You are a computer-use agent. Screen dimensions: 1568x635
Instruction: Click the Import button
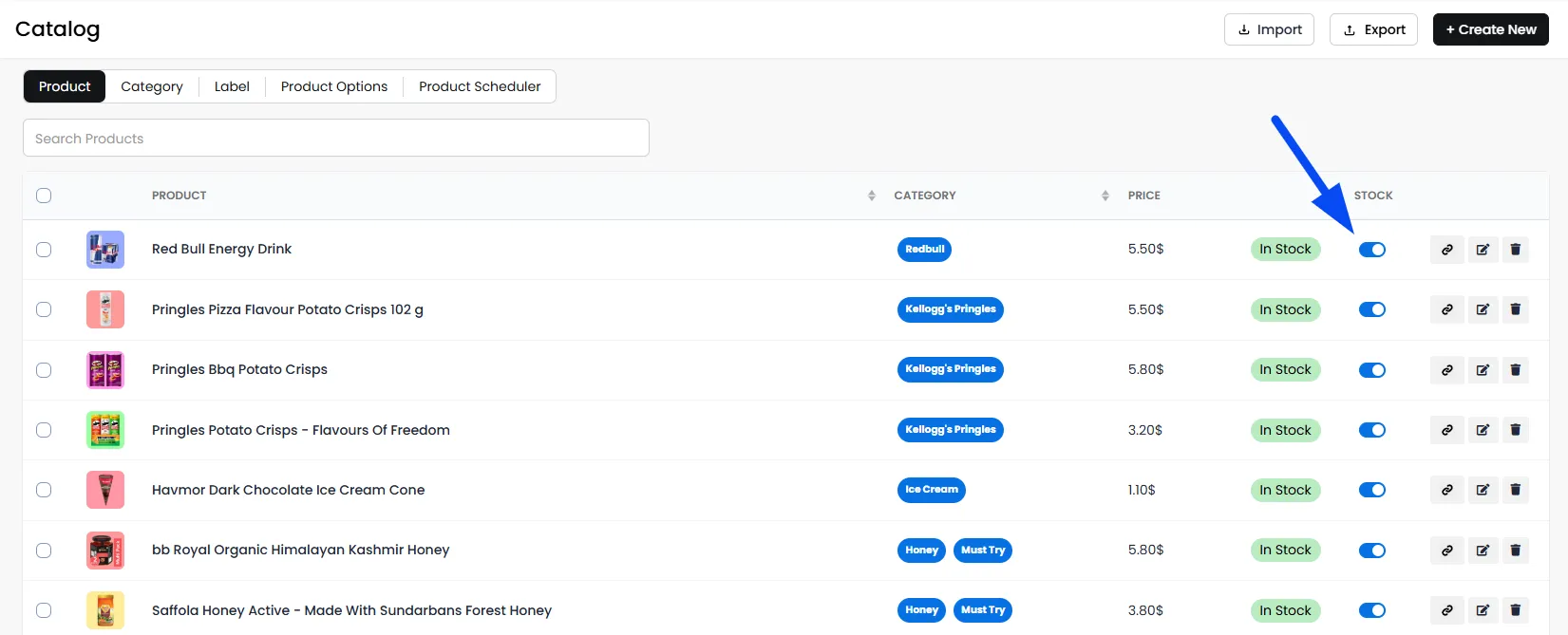[x=1270, y=29]
